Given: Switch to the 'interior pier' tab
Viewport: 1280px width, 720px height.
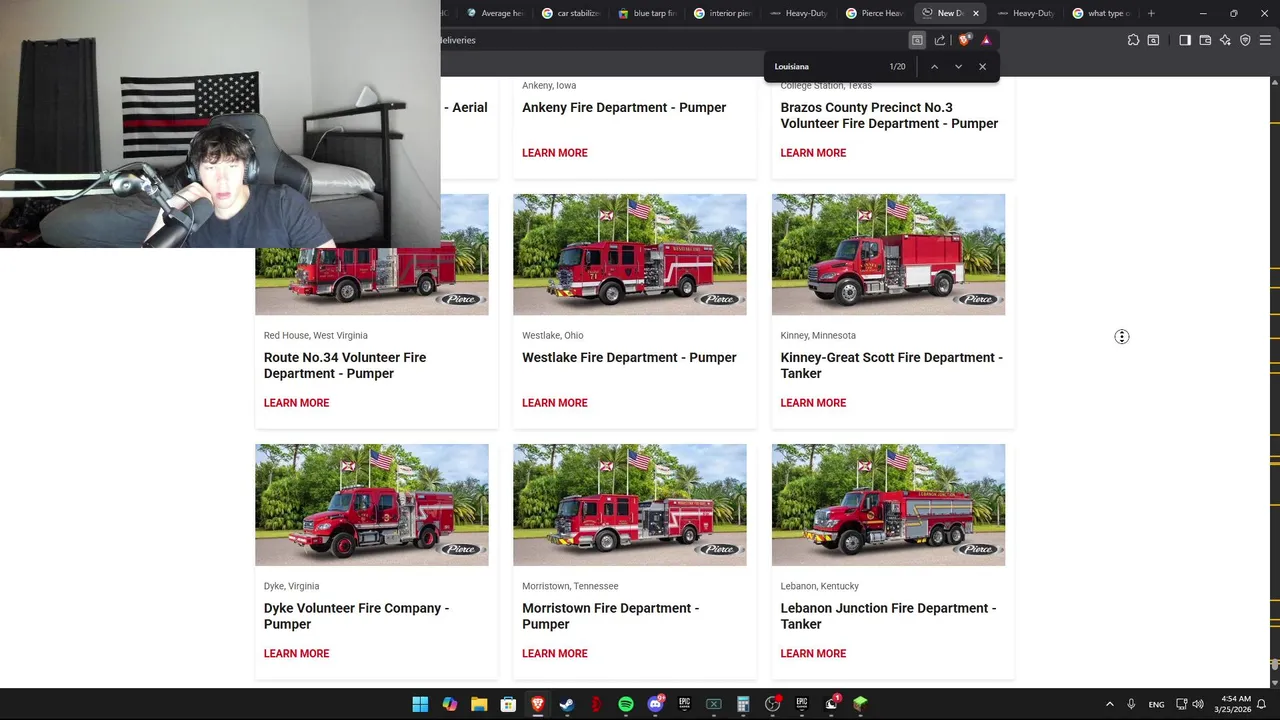Looking at the screenshot, I should (722, 13).
